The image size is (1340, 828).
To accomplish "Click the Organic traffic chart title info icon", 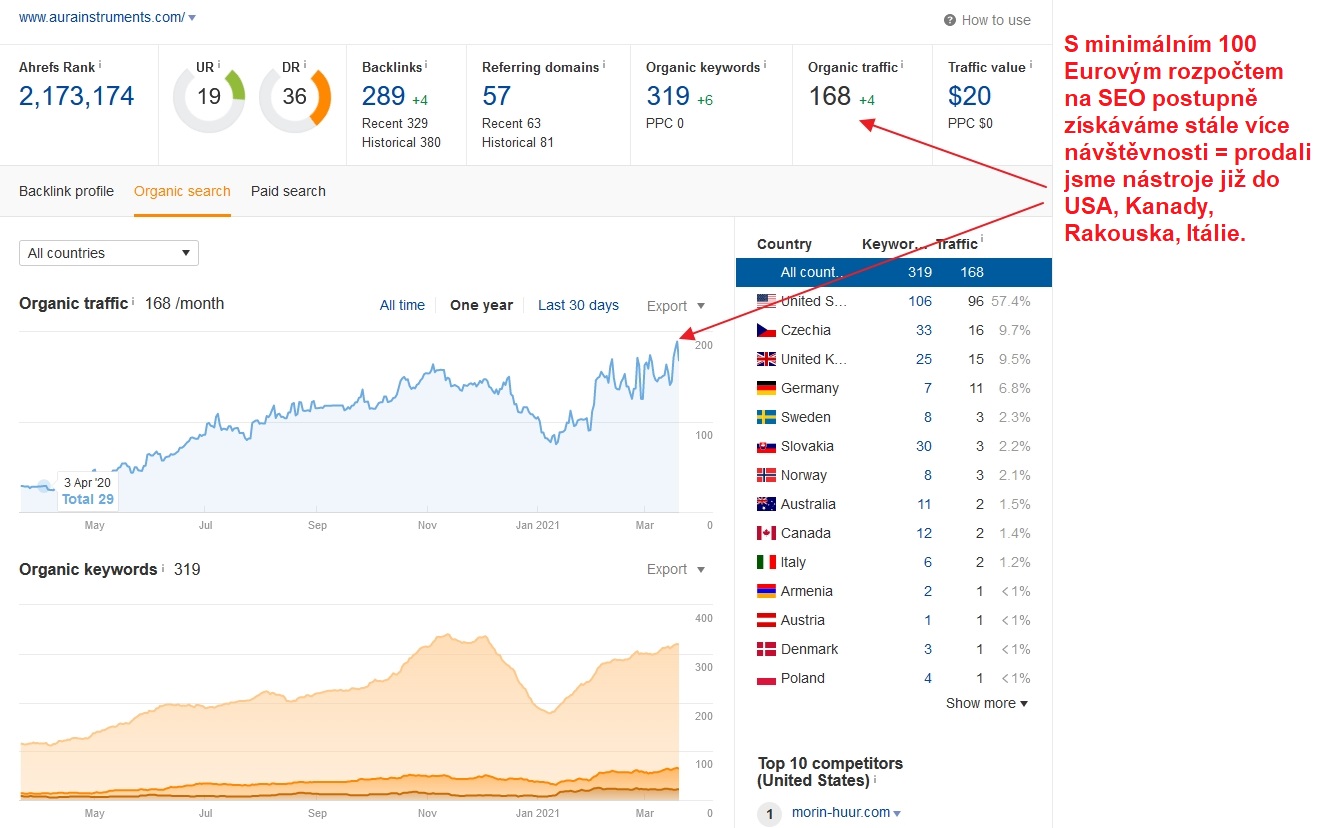I will [134, 301].
